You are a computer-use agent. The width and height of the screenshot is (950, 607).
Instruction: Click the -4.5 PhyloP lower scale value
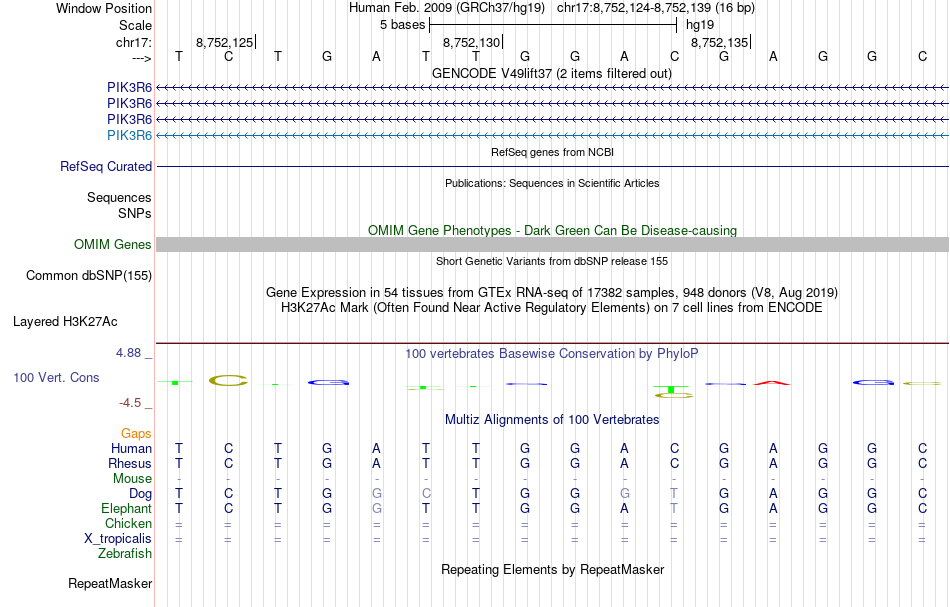click(x=129, y=403)
